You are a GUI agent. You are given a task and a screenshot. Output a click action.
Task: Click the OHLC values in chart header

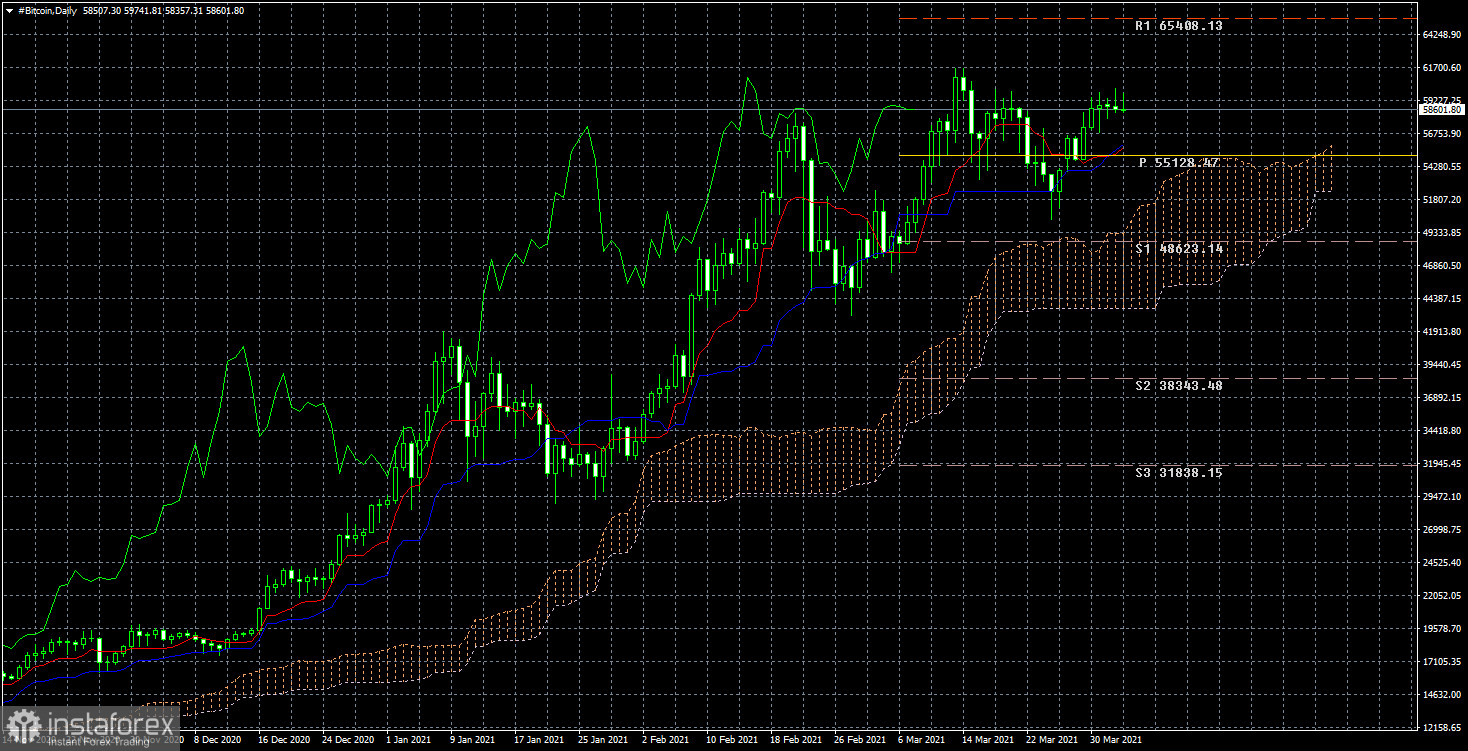point(165,10)
